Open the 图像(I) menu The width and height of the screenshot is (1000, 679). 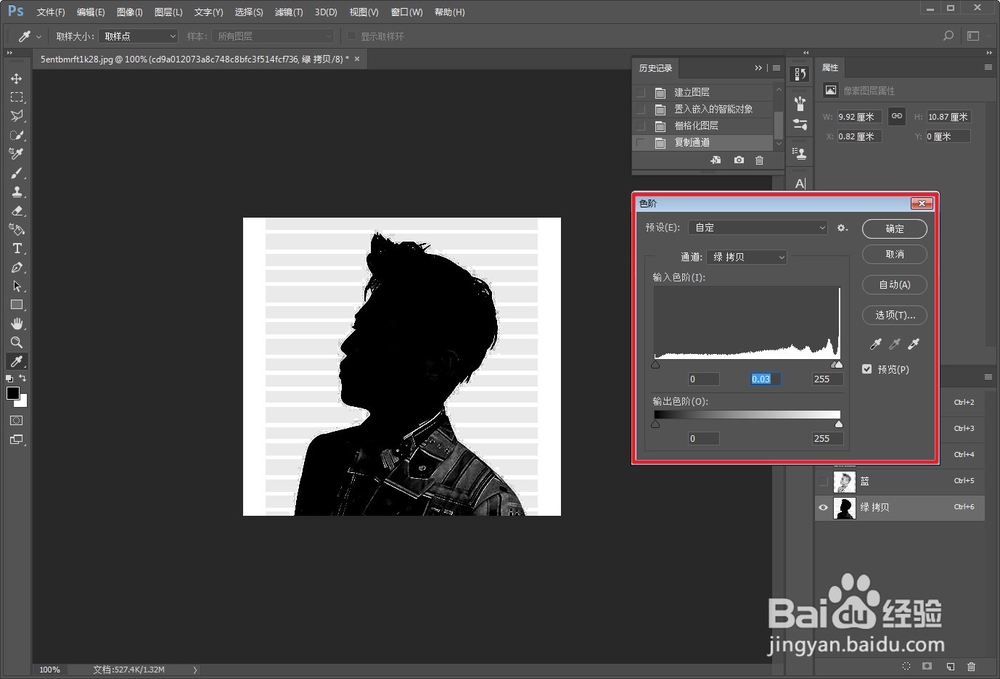(129, 12)
